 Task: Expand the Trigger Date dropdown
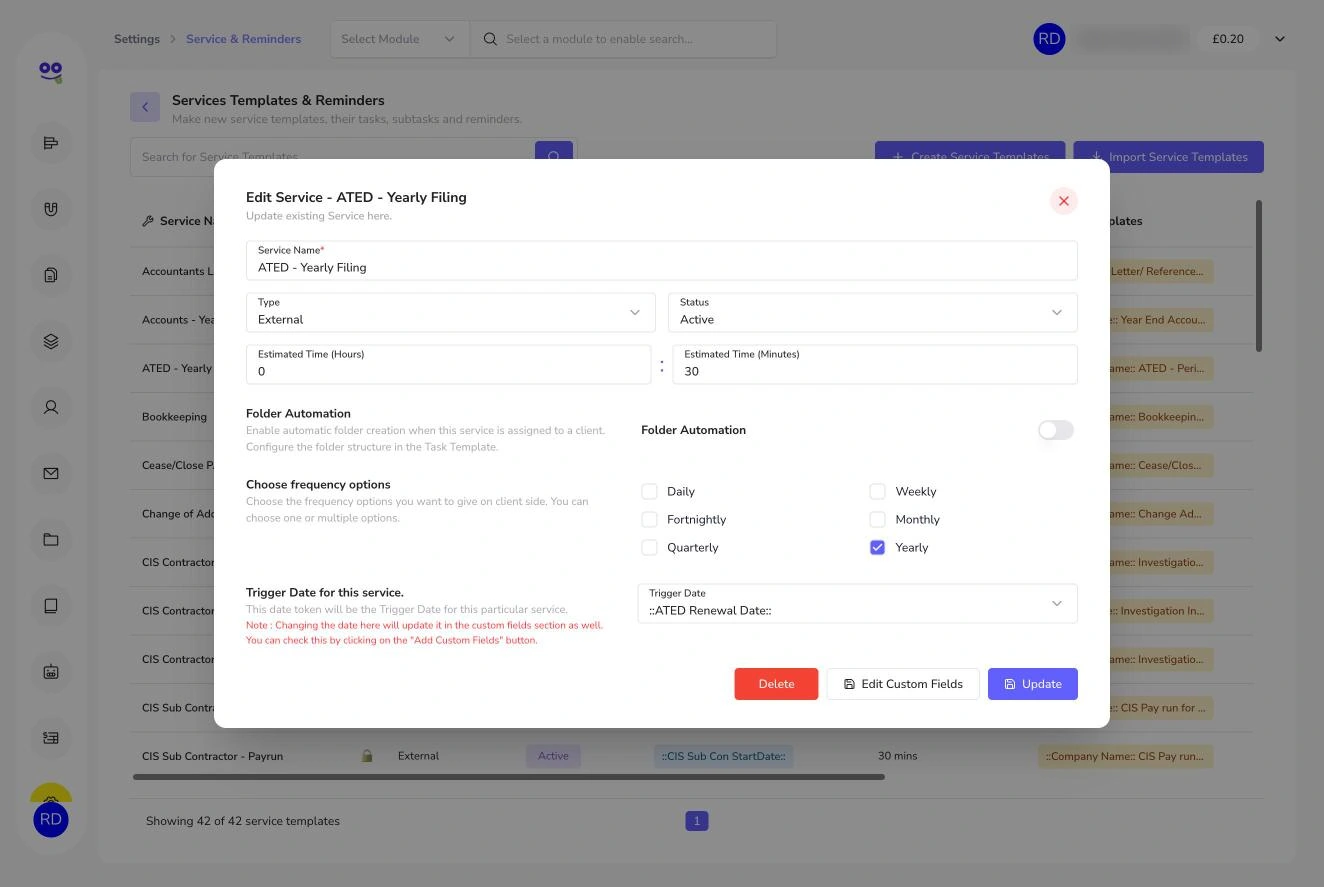pyautogui.click(x=857, y=603)
